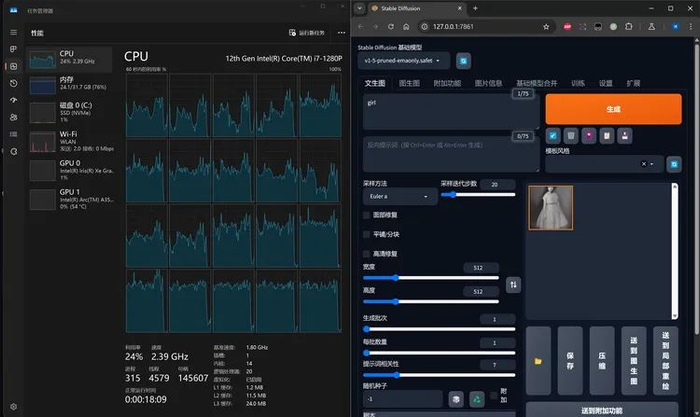Click the orange 生成 generate button
This screenshot has width=700, height=417.
click(x=613, y=108)
